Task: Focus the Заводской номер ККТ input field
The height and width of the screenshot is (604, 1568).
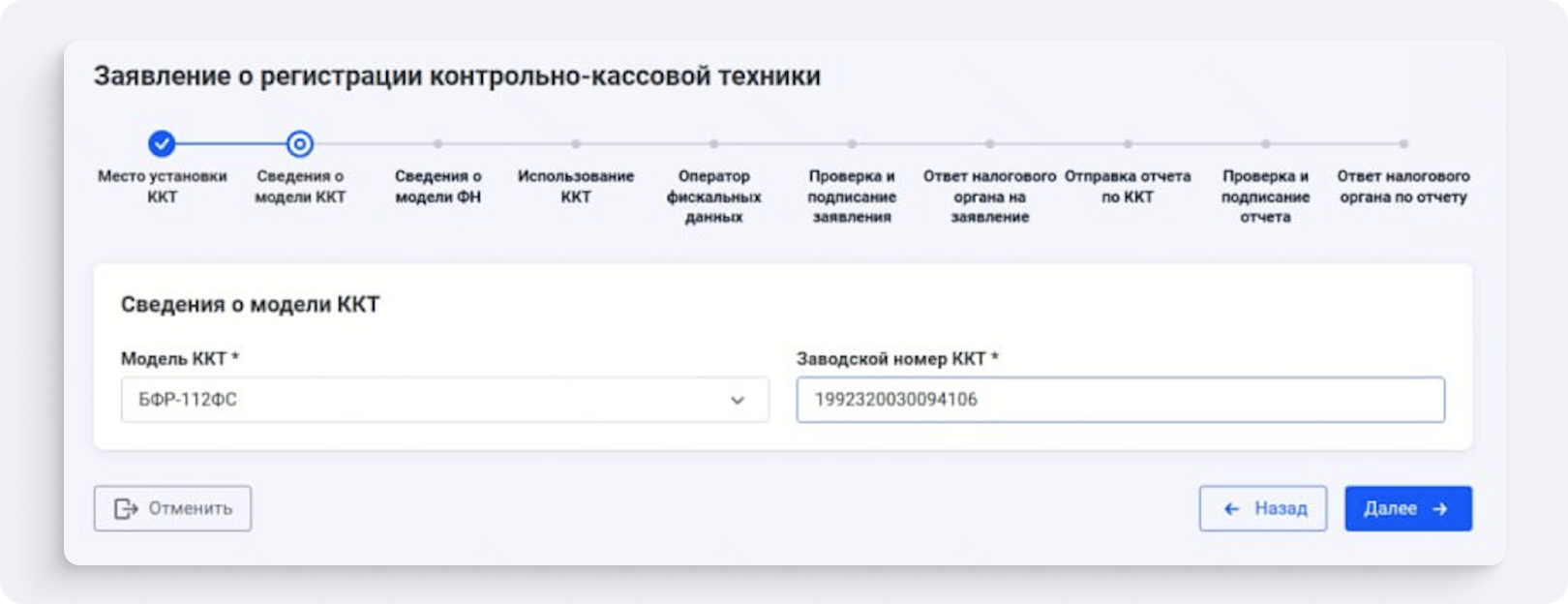Action: [1120, 400]
